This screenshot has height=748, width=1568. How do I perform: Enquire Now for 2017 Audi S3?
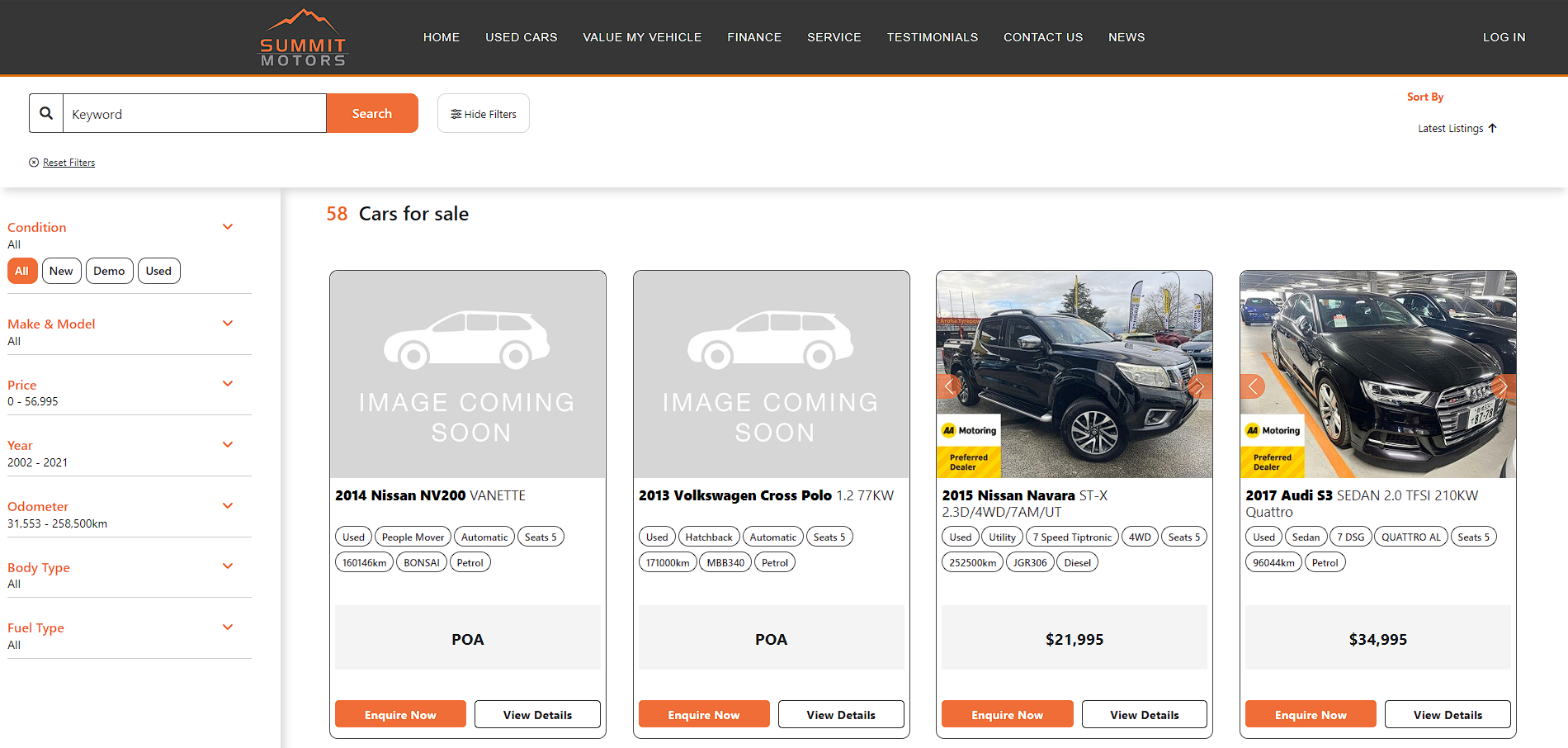(x=1311, y=714)
